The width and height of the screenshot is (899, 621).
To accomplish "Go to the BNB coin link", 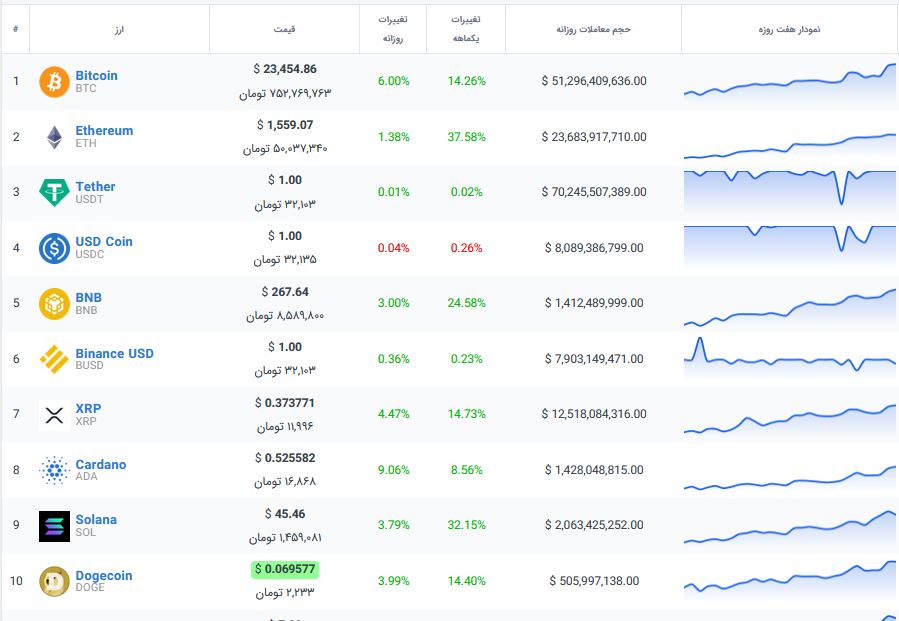I will (88, 298).
